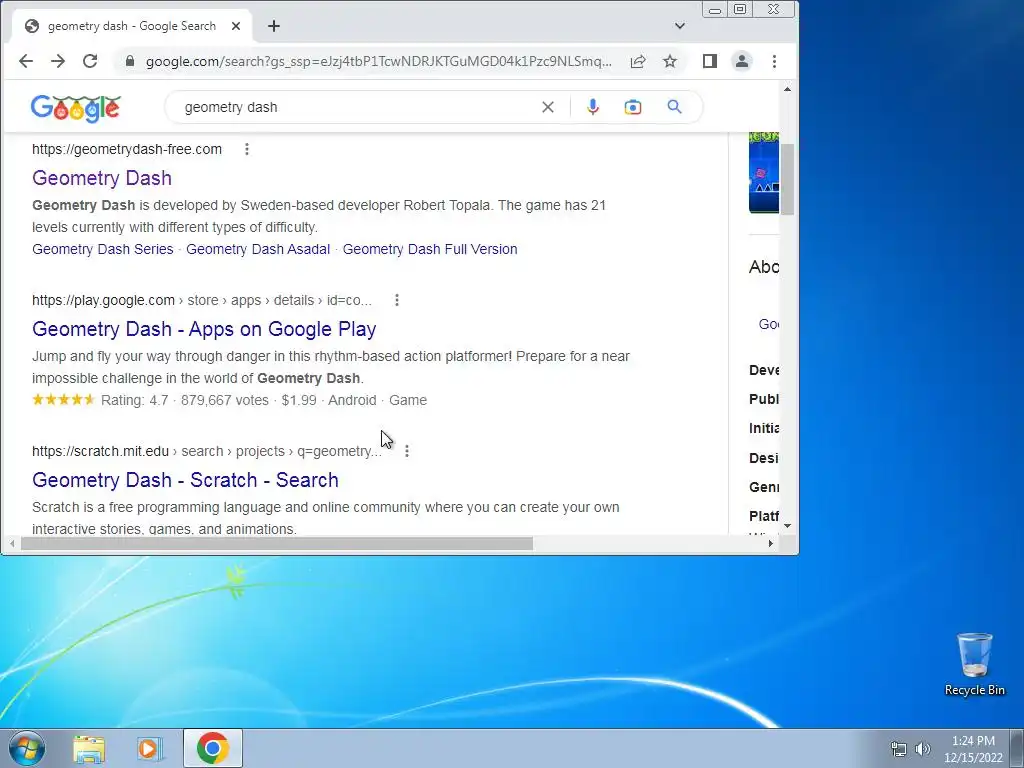Go back to the previous page
The height and width of the screenshot is (768, 1024).
click(x=25, y=61)
